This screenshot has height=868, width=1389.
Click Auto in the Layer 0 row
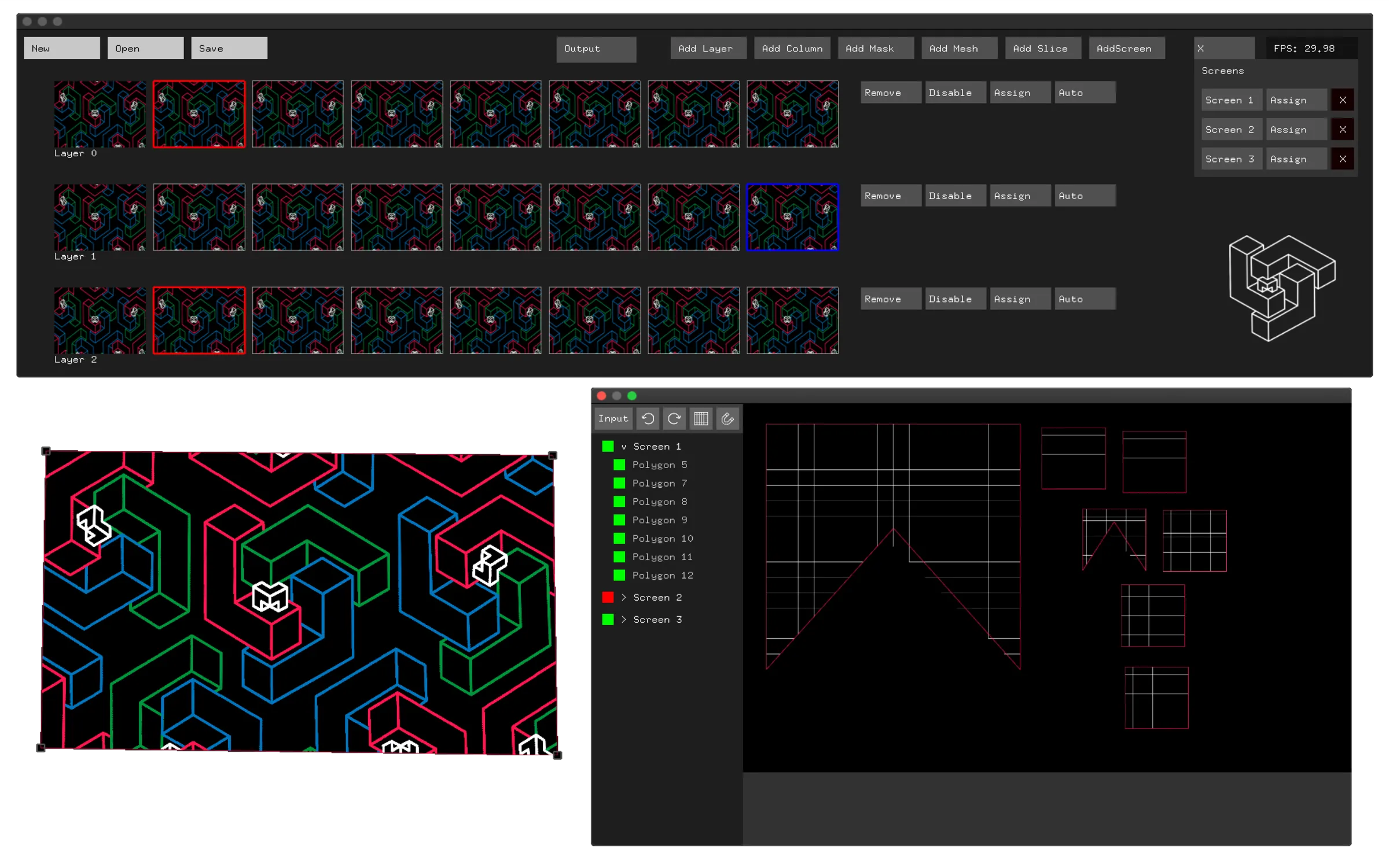pyautogui.click(x=1085, y=93)
